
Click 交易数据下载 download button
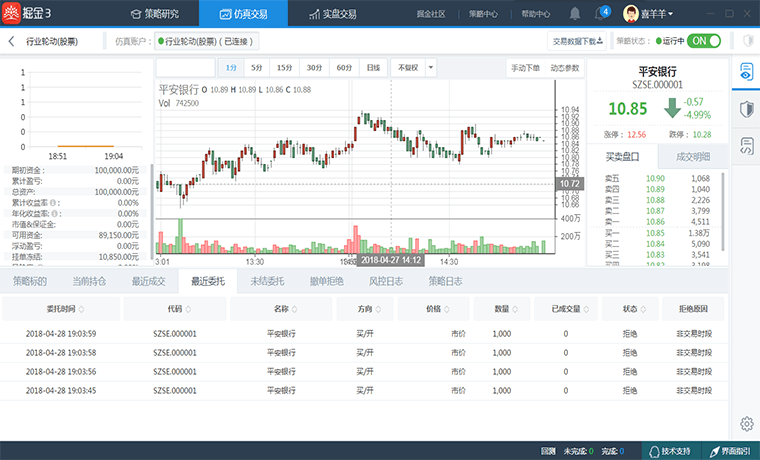[x=578, y=41]
